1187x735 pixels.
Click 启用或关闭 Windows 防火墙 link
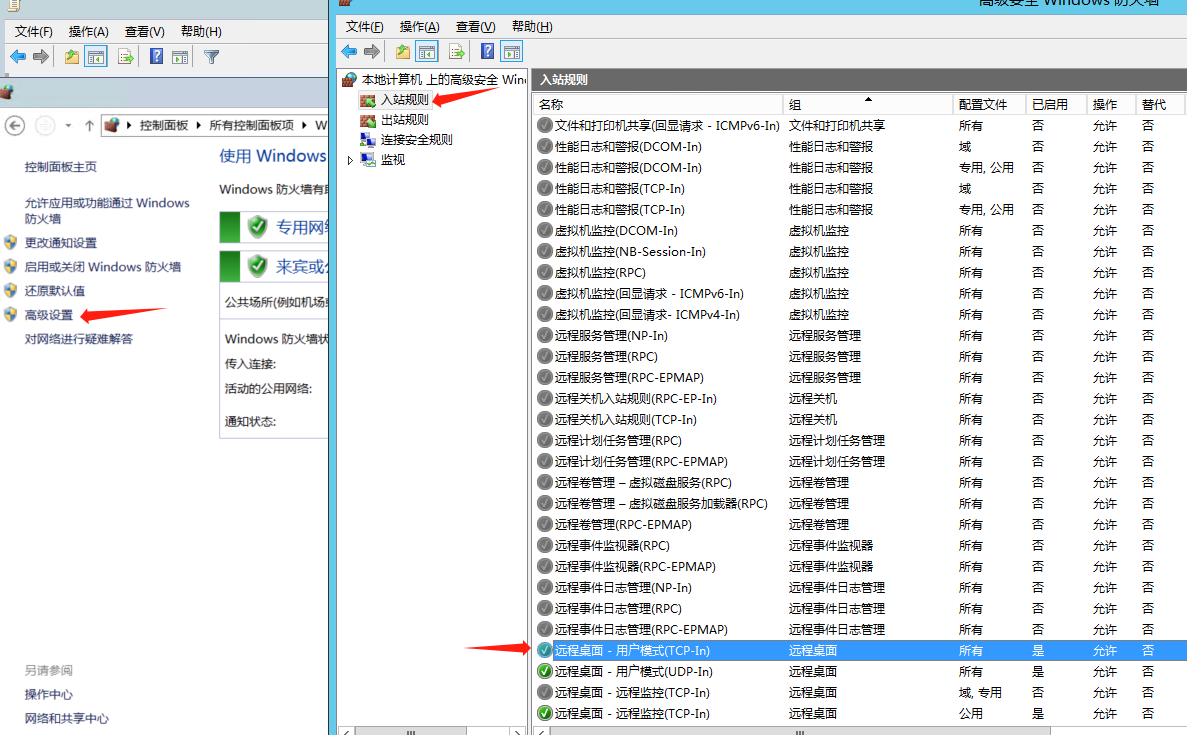[103, 266]
